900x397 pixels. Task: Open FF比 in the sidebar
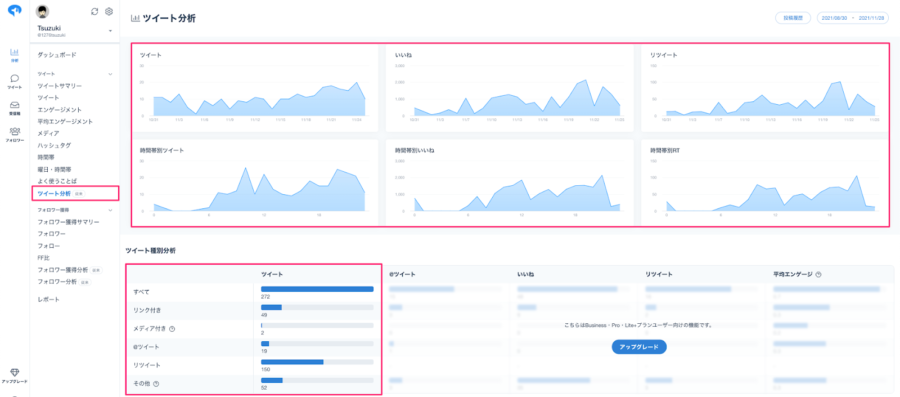(x=43, y=258)
